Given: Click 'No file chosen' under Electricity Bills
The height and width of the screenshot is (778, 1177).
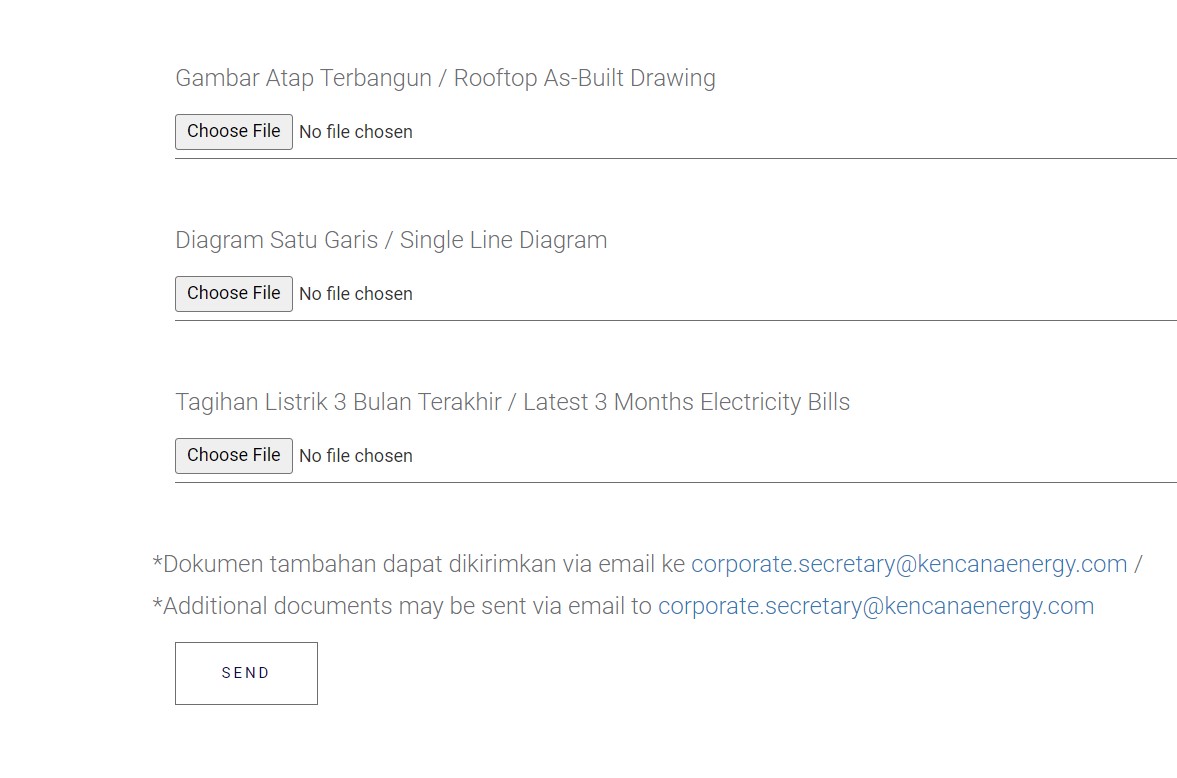Looking at the screenshot, I should (356, 456).
